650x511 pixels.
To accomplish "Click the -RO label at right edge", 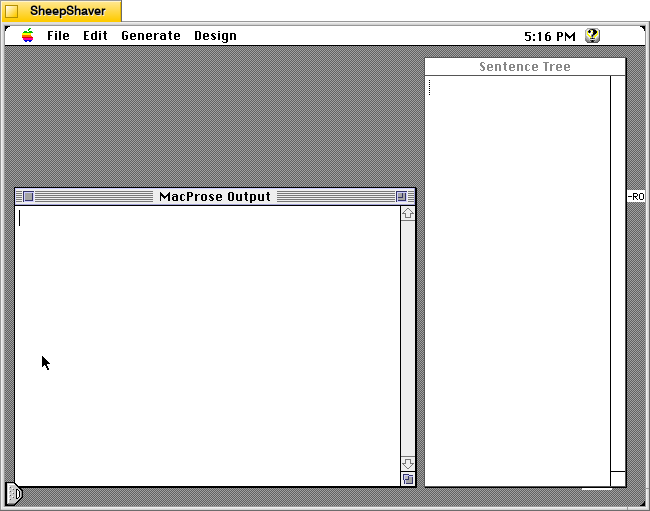I will (x=635, y=196).
